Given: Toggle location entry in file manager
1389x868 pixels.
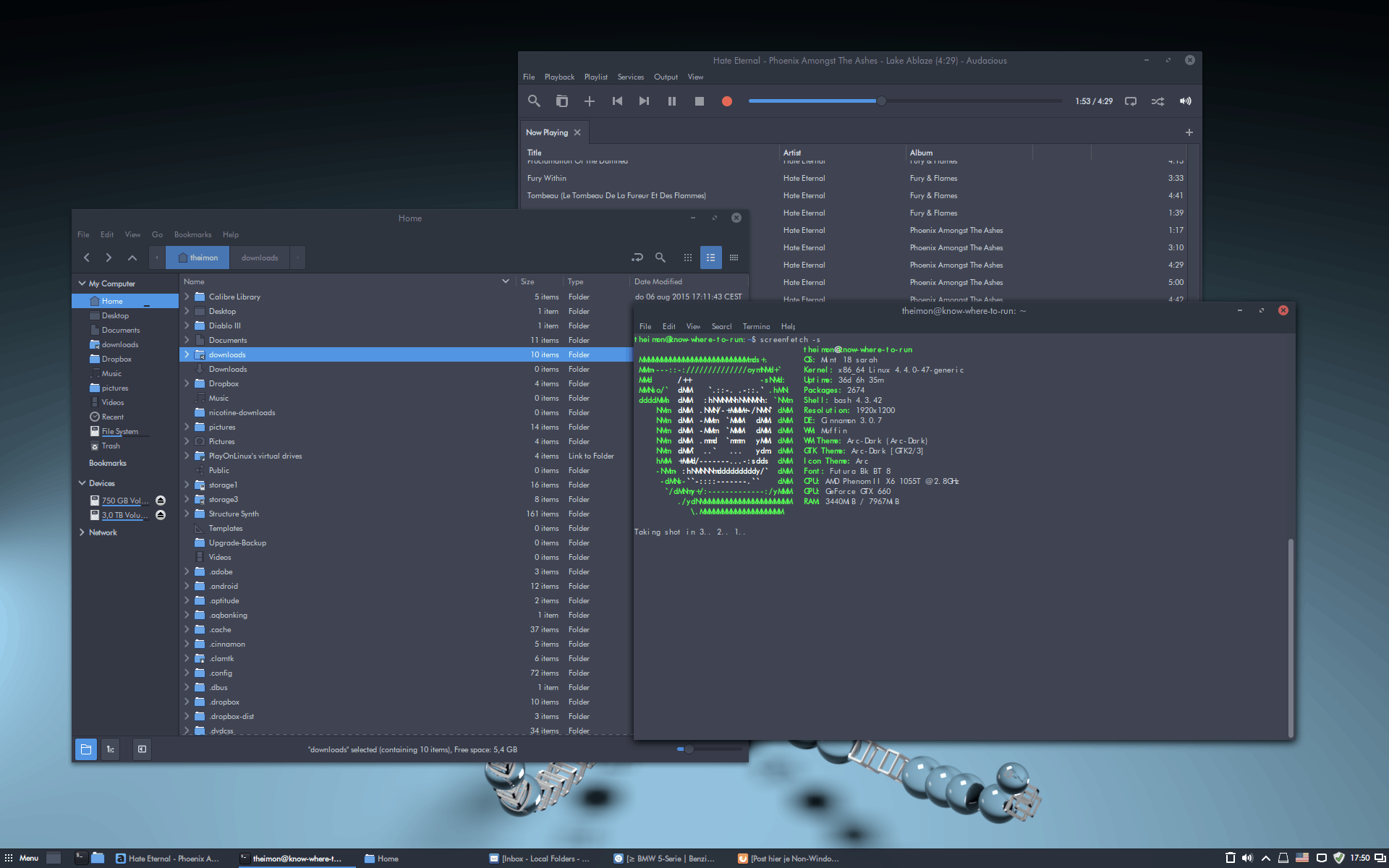Looking at the screenshot, I should pos(637,258).
